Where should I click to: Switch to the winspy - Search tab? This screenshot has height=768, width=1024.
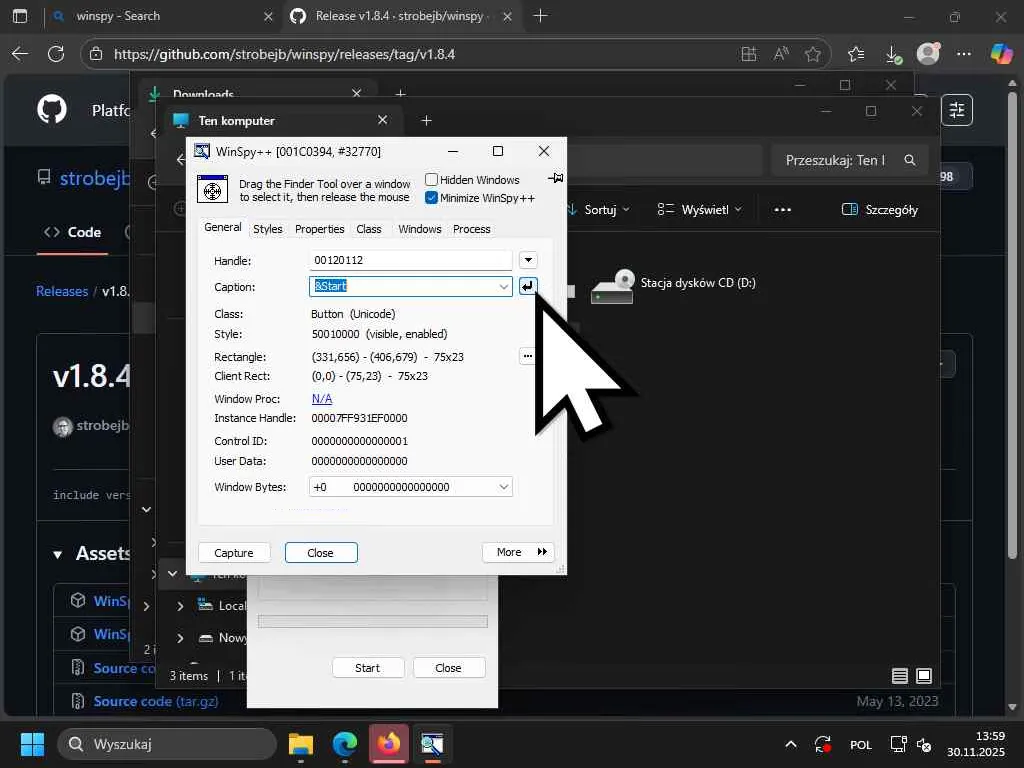[x=162, y=16]
